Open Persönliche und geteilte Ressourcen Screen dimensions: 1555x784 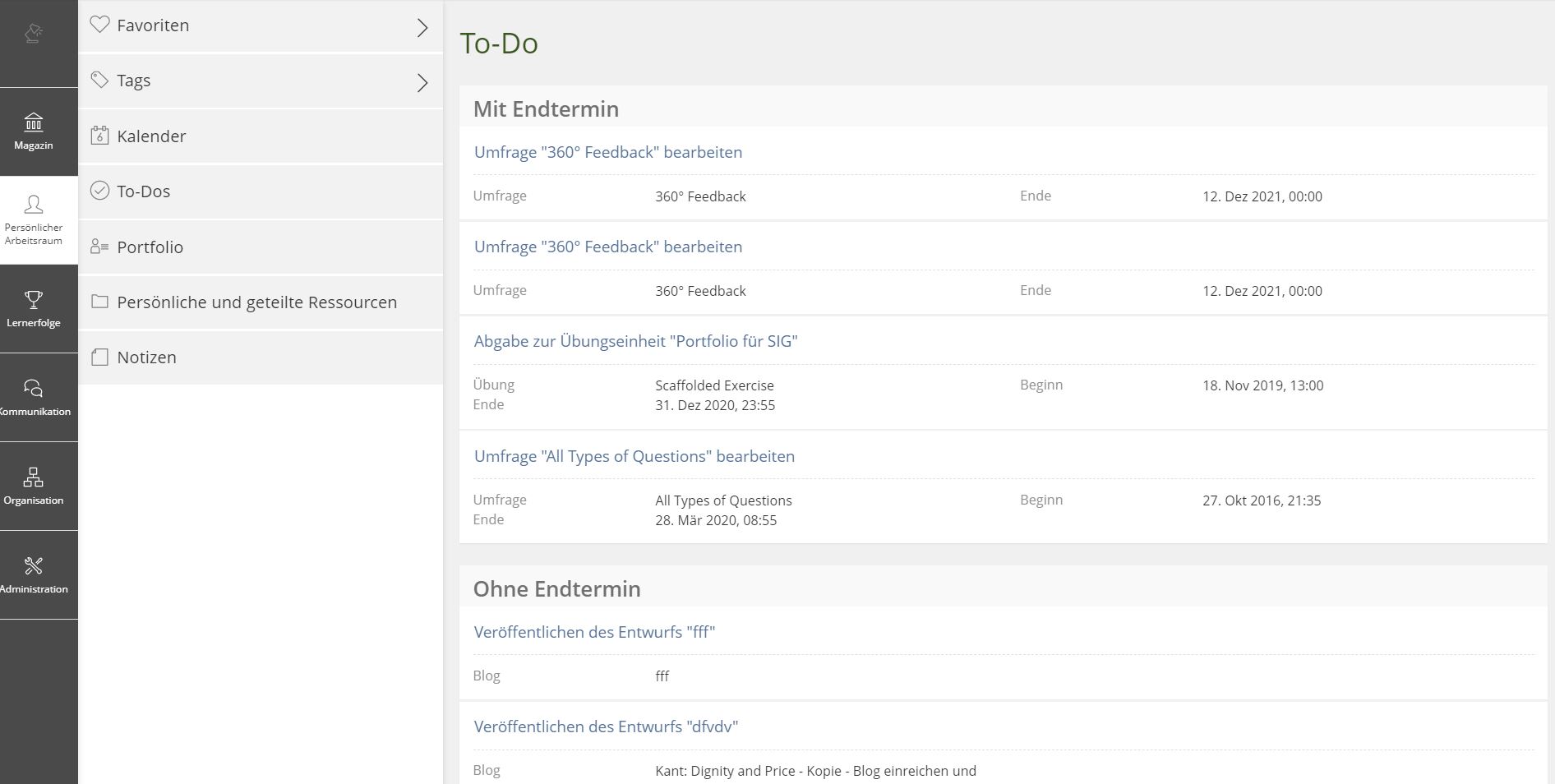256,302
